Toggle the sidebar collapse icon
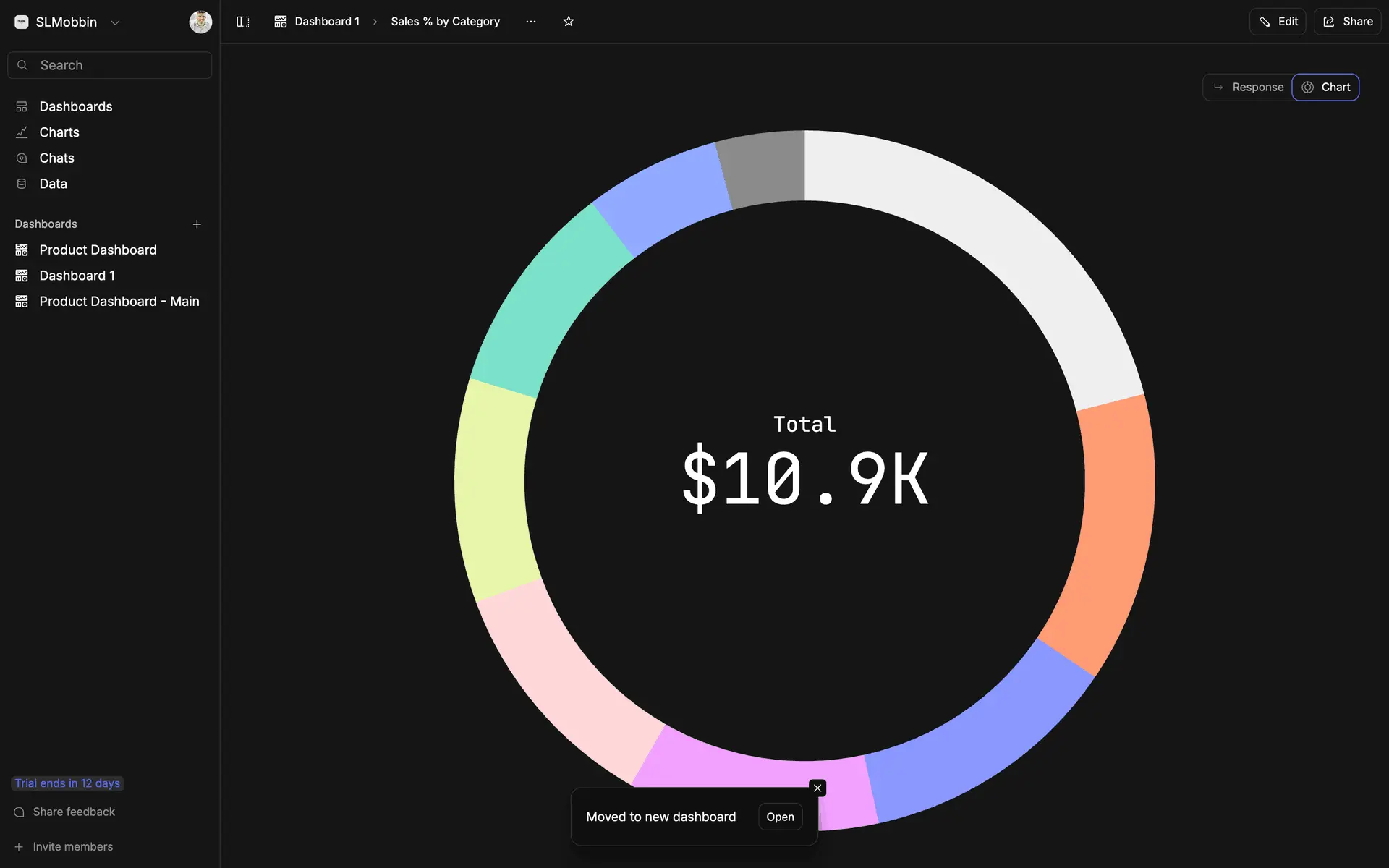1389x868 pixels. [243, 22]
